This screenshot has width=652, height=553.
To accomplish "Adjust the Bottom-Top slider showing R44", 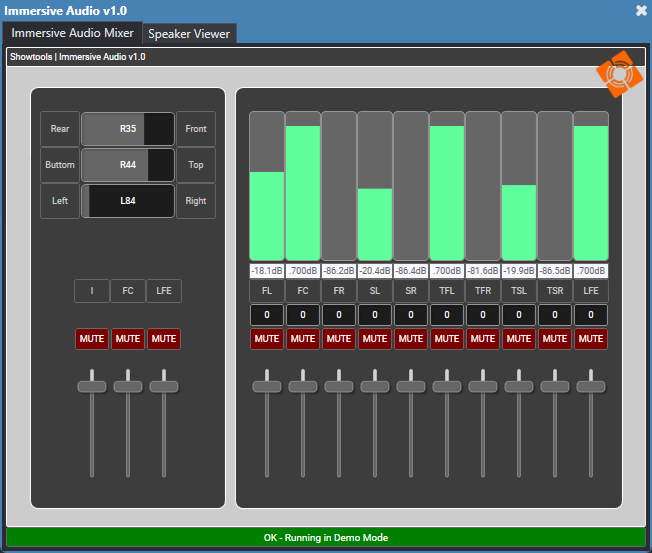I will 128,165.
